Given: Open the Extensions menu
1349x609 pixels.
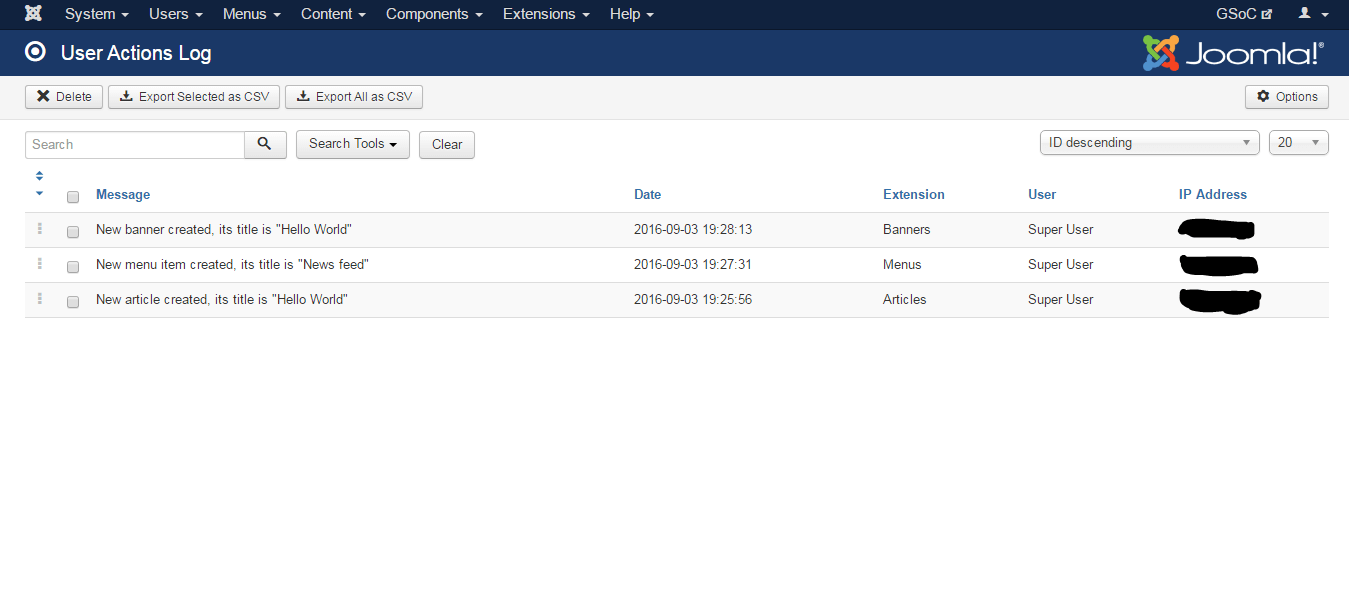Looking at the screenshot, I should [545, 14].
